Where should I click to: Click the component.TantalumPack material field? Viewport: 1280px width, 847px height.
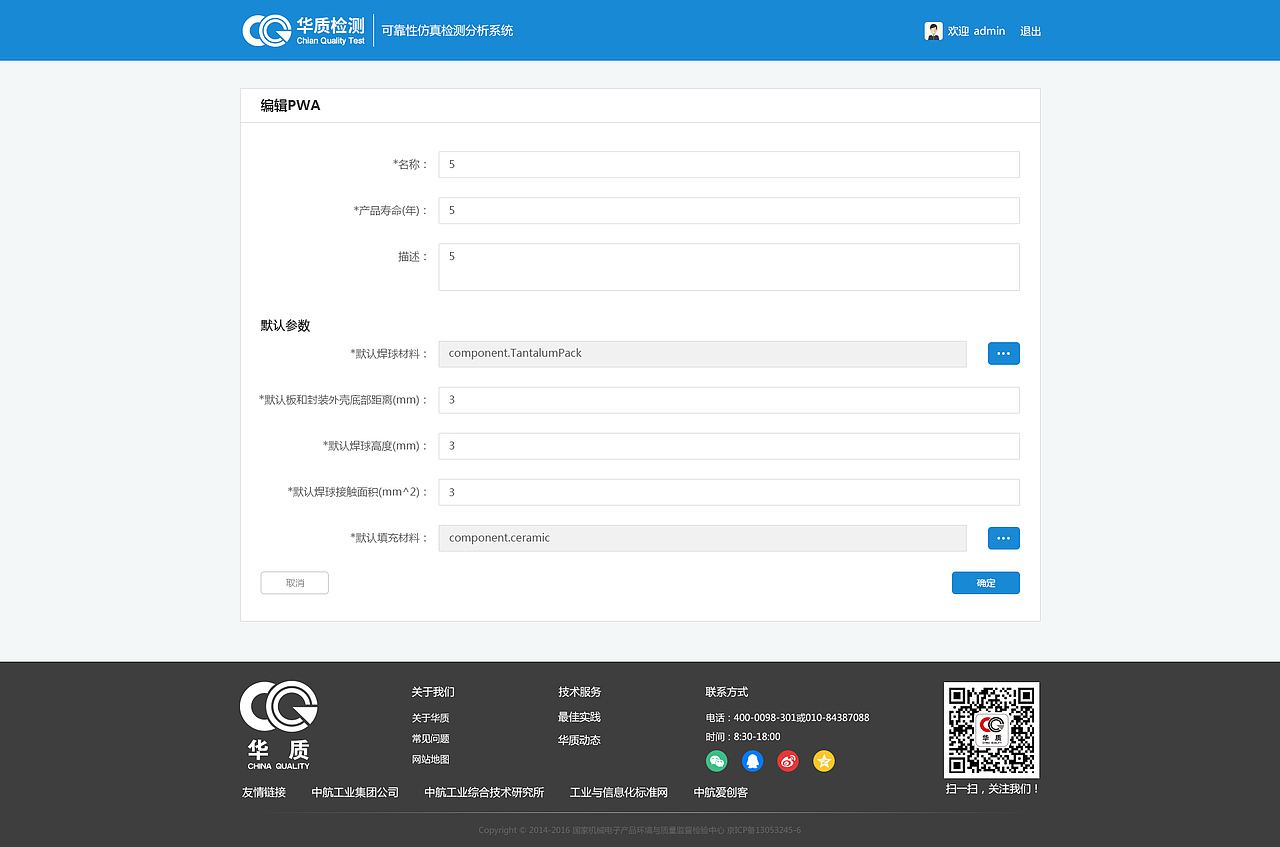703,354
